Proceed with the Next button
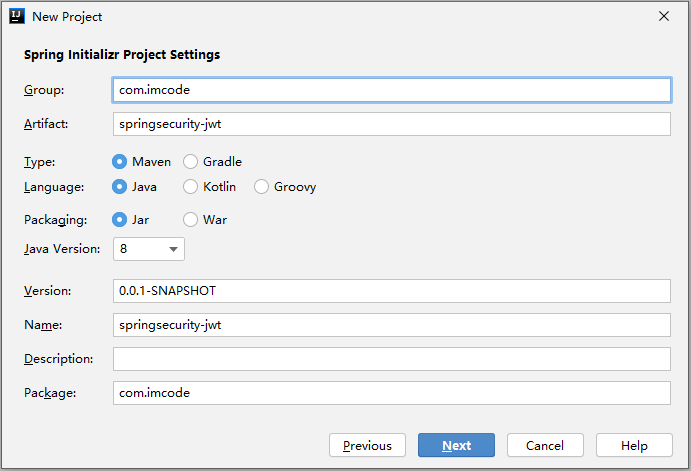Viewport: 691px width, 471px height. [456, 445]
